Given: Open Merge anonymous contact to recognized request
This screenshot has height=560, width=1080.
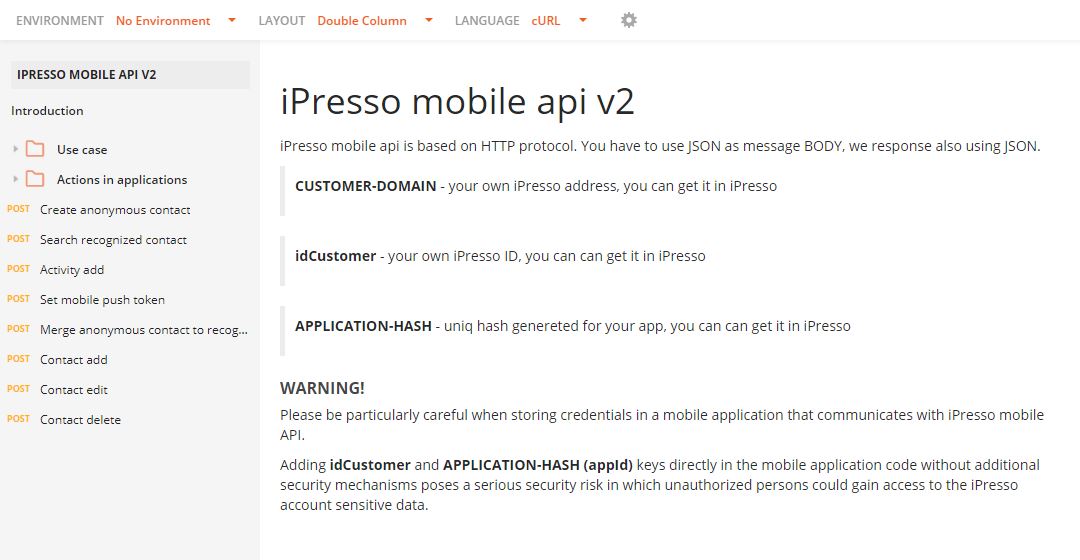Looking at the screenshot, I should coord(143,330).
